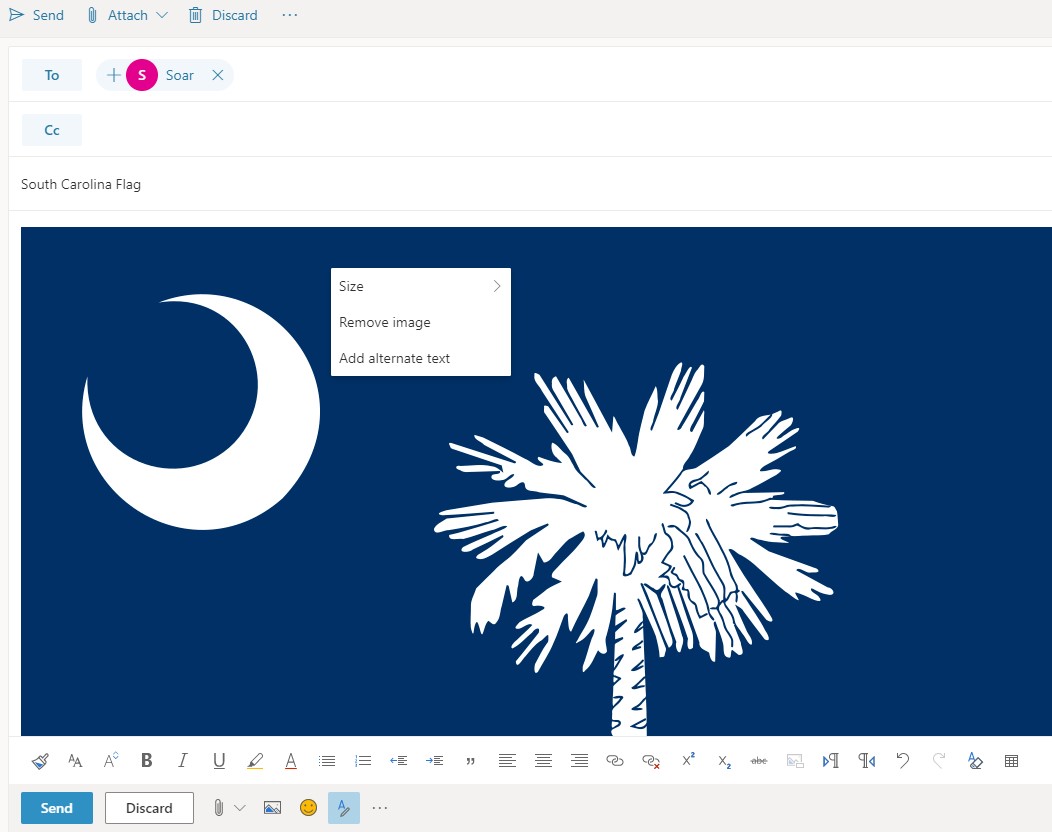The image size is (1052, 832).
Task: Toggle strikethrough formatting
Action: pyautogui.click(x=759, y=761)
